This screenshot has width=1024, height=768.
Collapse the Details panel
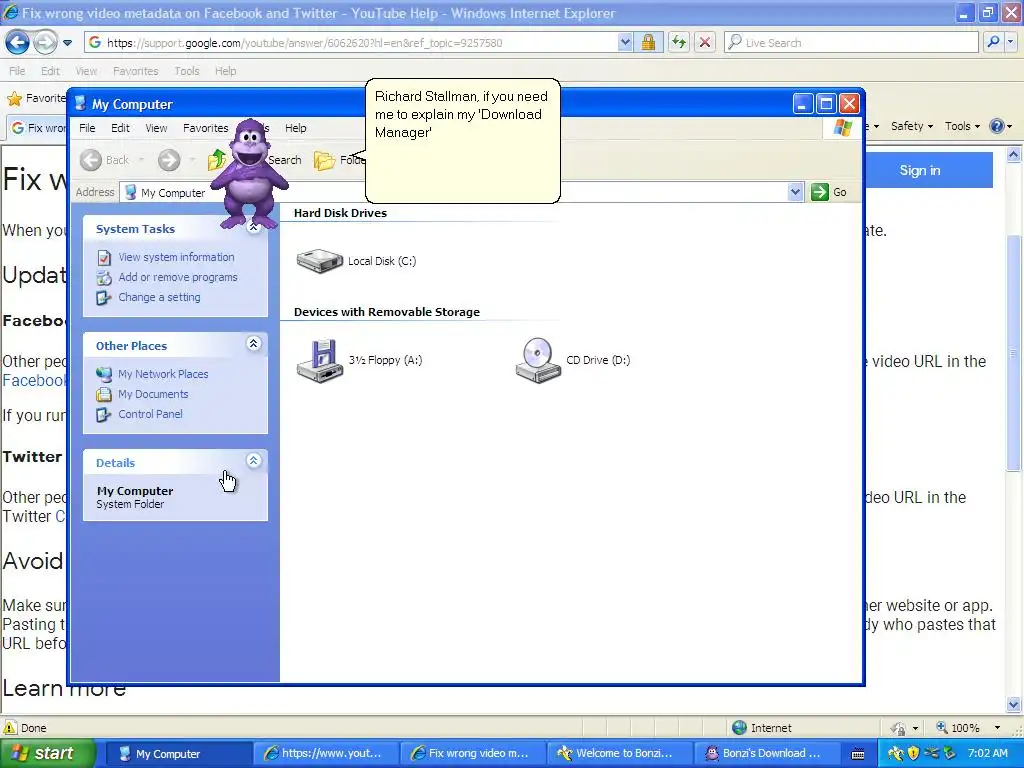coord(253,460)
